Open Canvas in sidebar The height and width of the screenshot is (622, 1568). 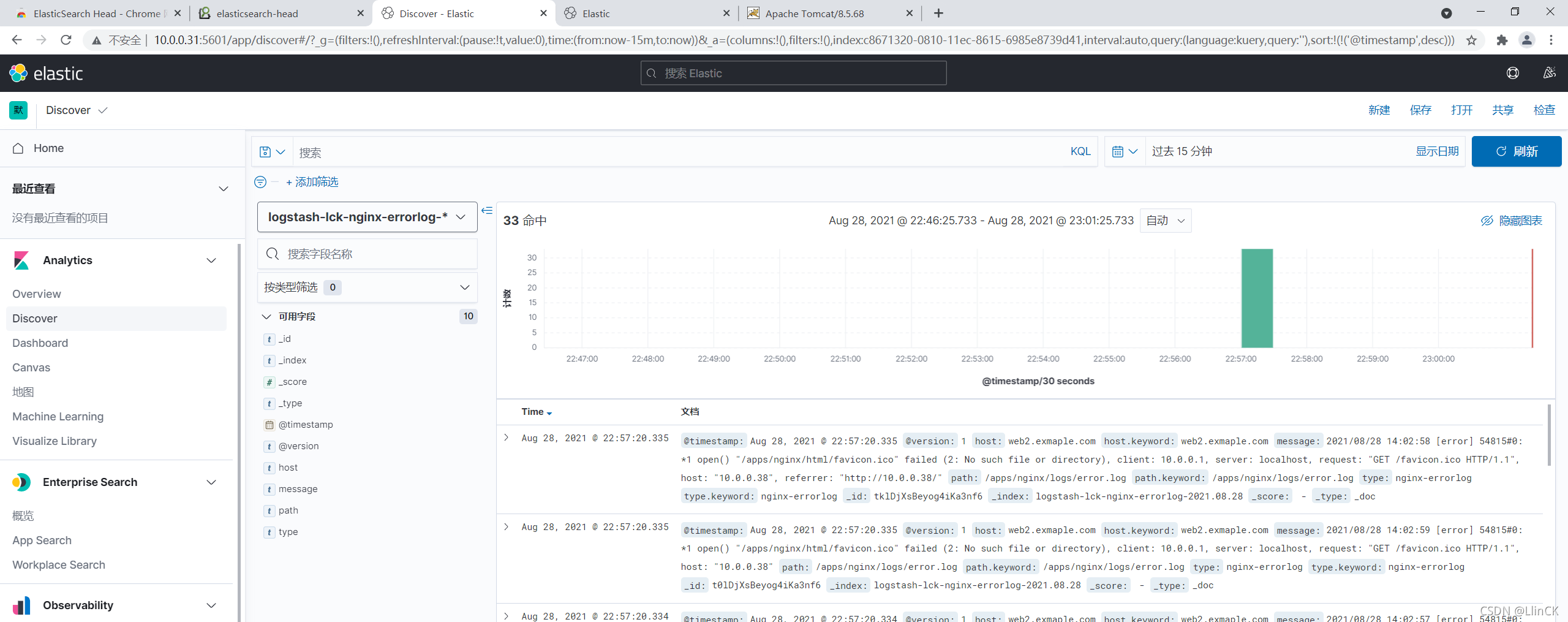(x=31, y=368)
